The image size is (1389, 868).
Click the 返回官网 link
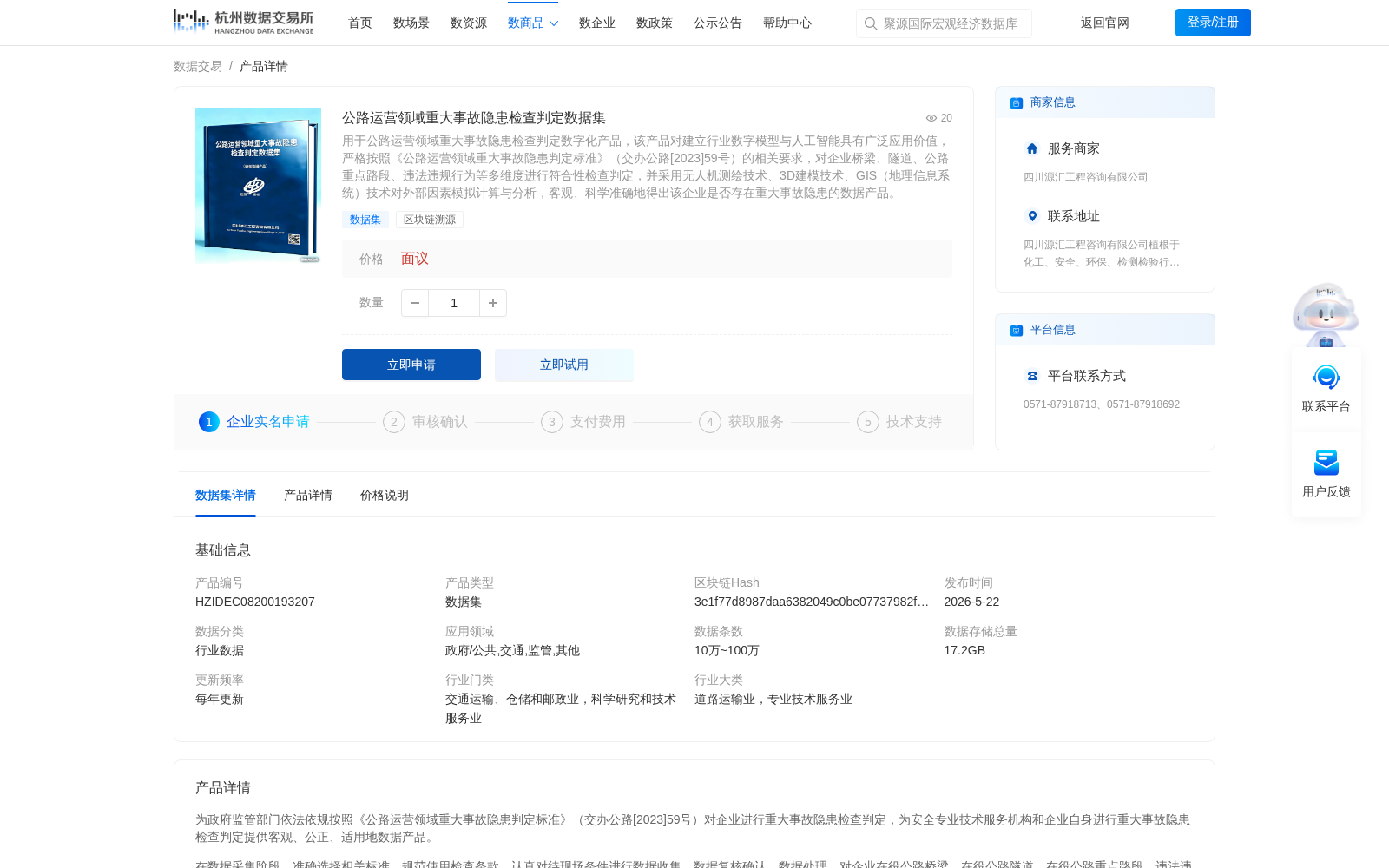click(x=1105, y=23)
